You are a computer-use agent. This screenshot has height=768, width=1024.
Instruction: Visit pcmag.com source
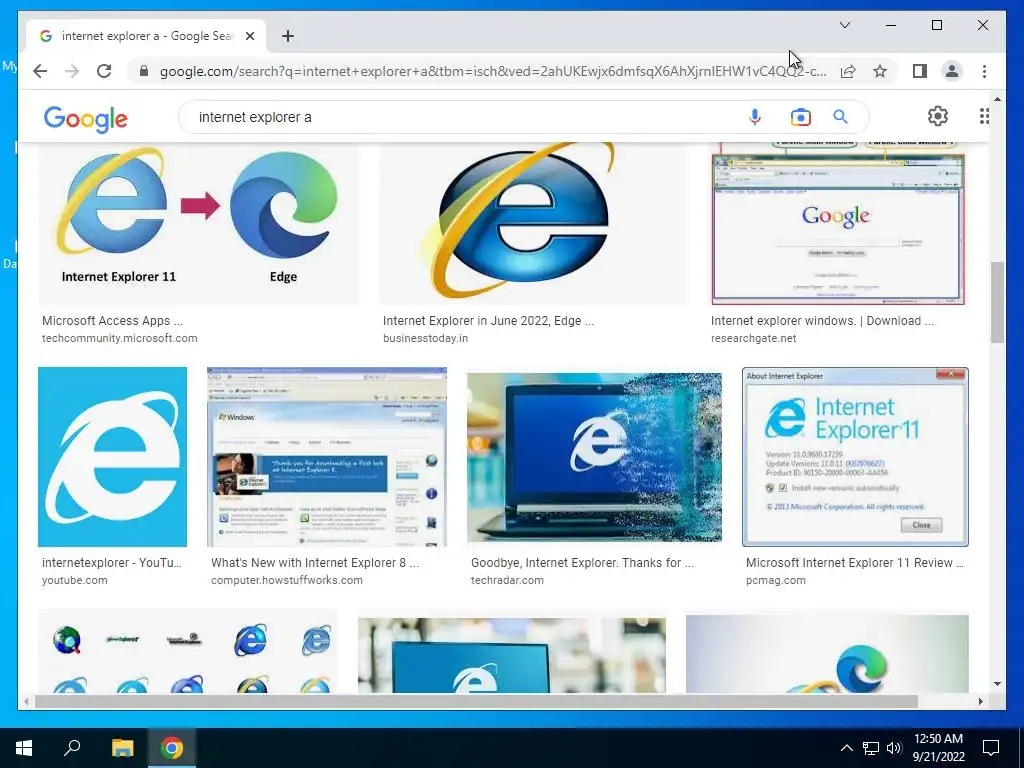pos(776,580)
